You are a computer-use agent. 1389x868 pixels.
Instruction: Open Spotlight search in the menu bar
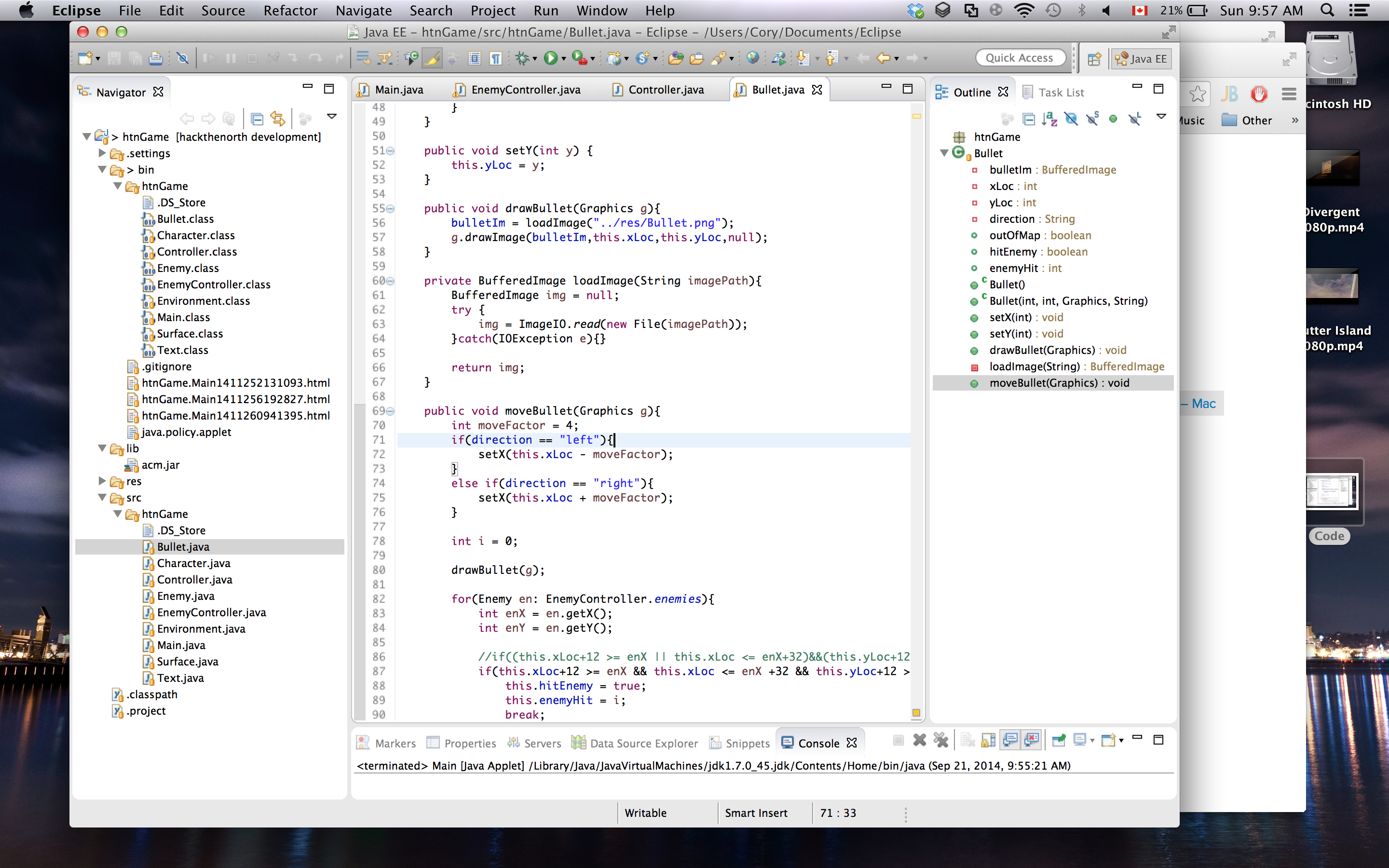(1327, 10)
